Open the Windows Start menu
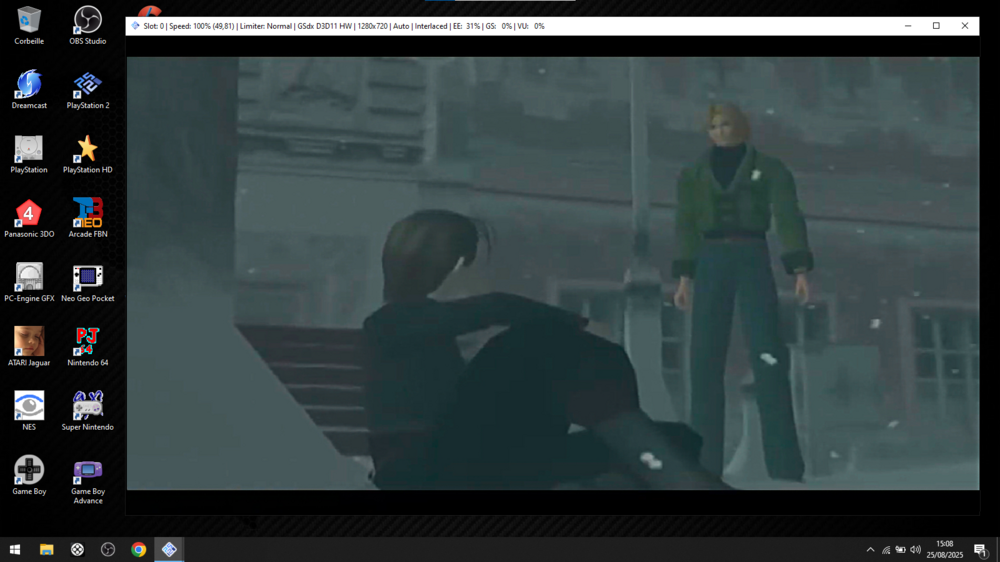The width and height of the screenshot is (1000, 562). (15, 549)
